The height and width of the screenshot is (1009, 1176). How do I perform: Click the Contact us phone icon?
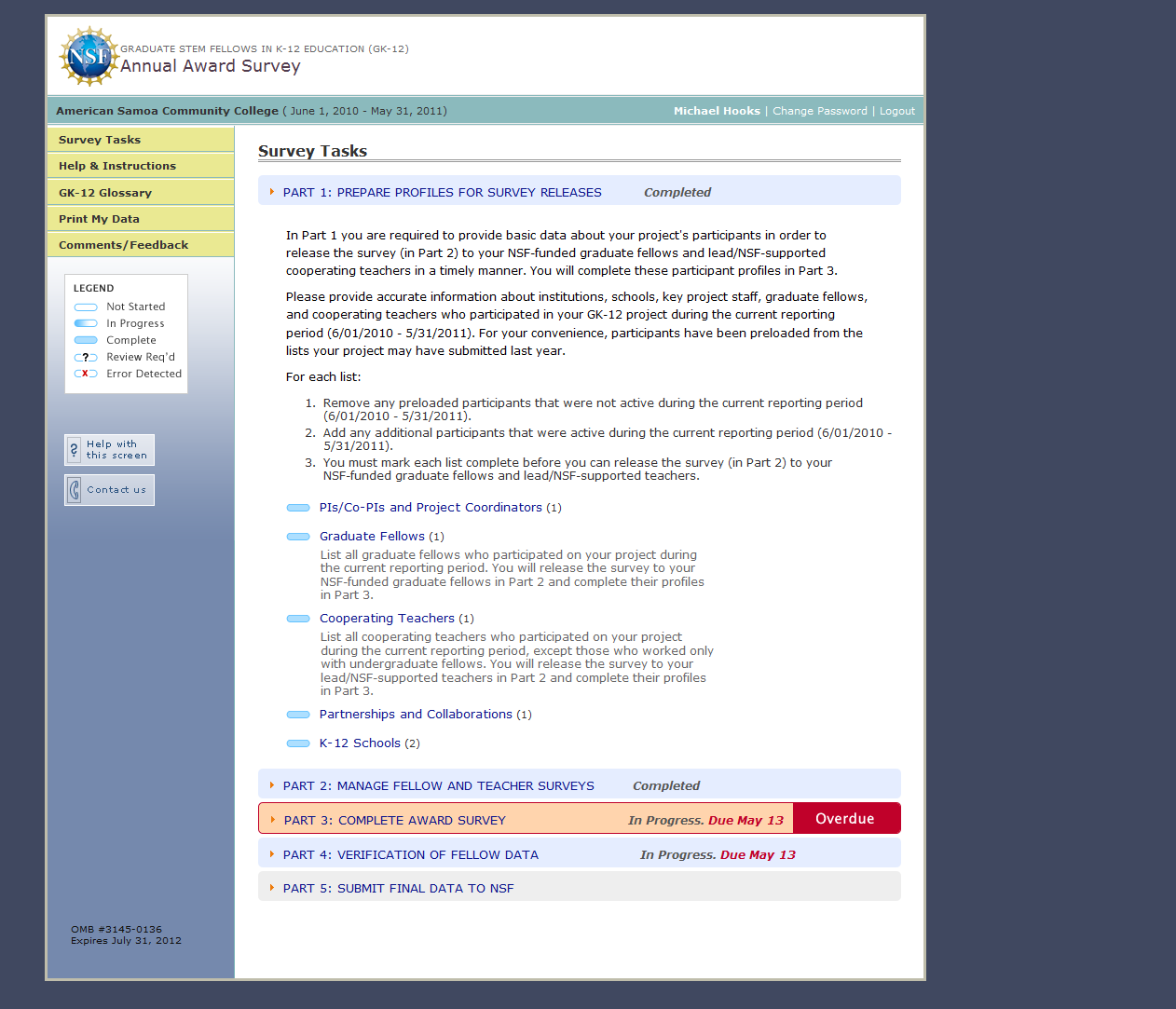[x=75, y=490]
